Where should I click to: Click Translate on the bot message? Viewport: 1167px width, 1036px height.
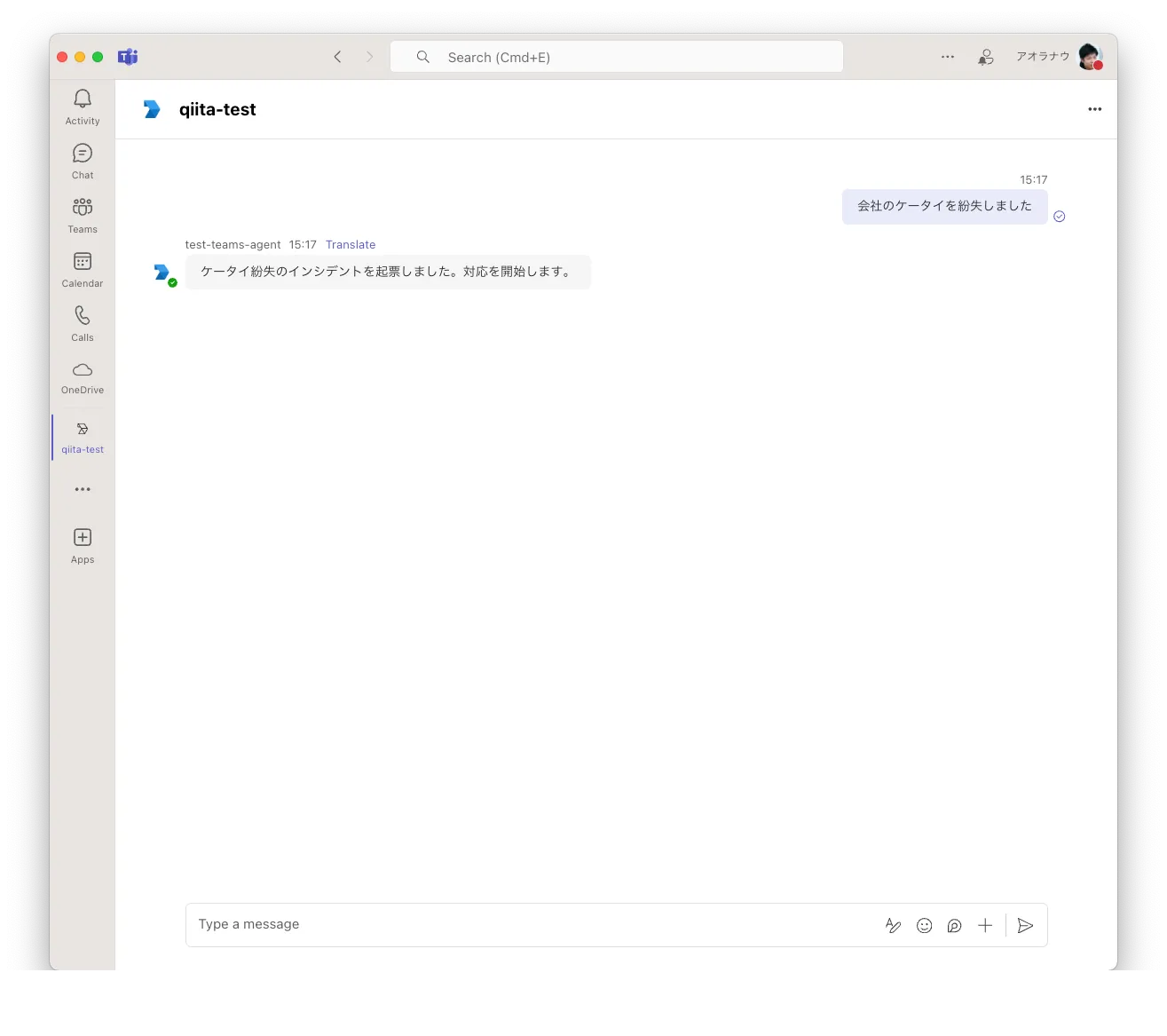[x=351, y=245]
